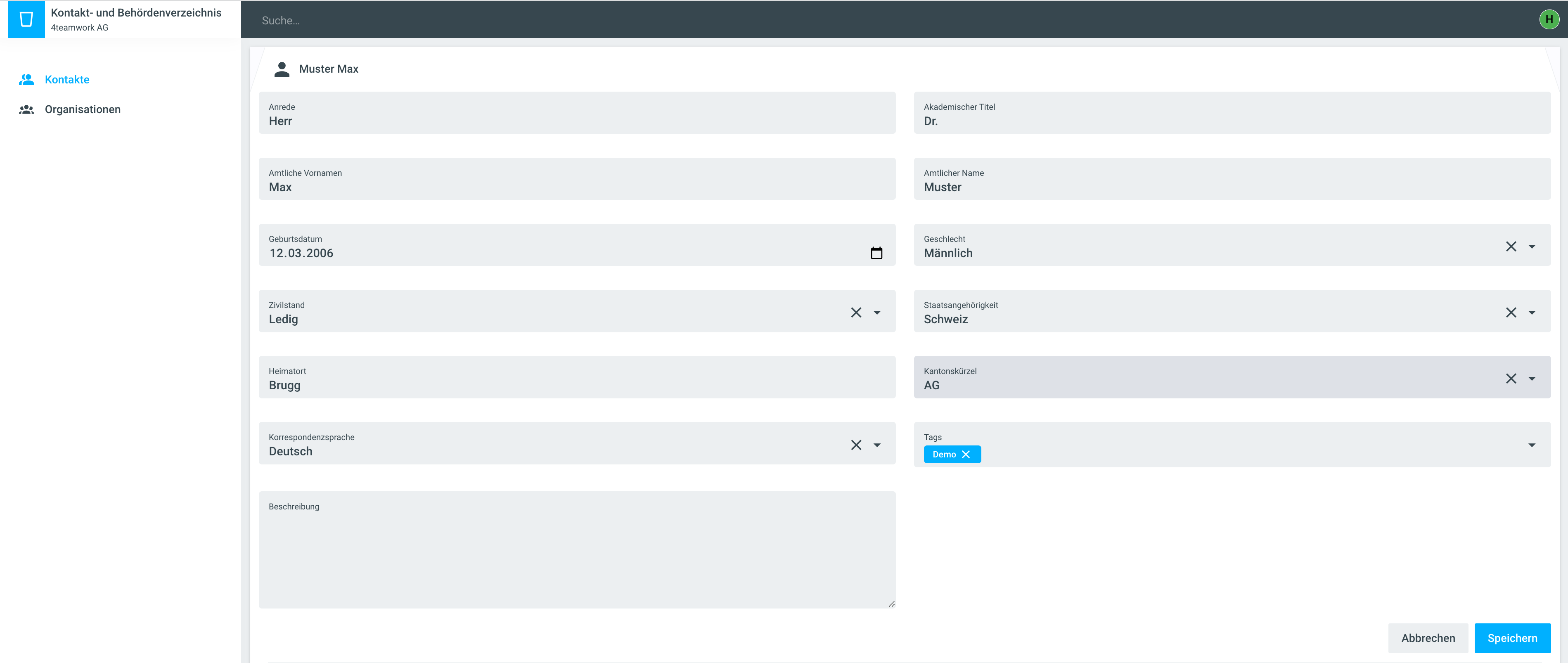Clear the Staatsangehörigkeit value Schweiz
The height and width of the screenshot is (663, 1568).
point(1511,313)
